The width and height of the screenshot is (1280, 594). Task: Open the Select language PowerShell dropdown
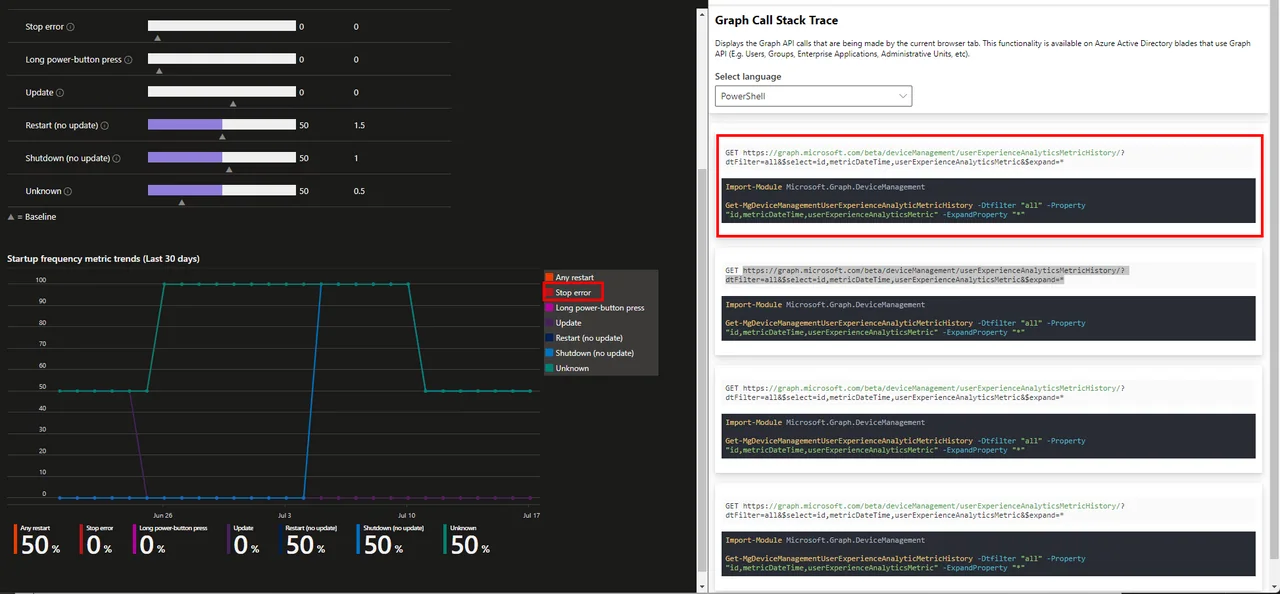pyautogui.click(x=813, y=97)
